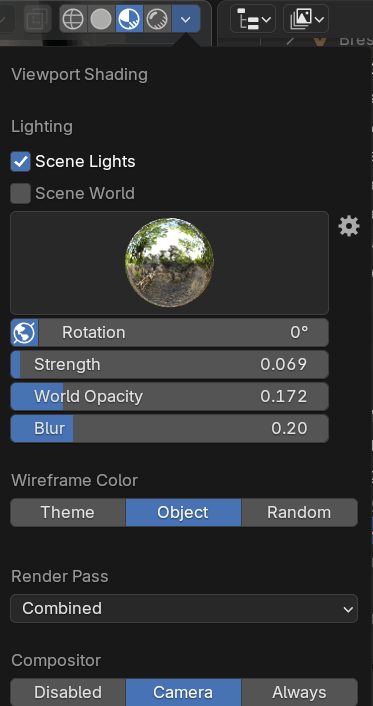
Task: Switch to Solid viewport shading
Action: pyautogui.click(x=101, y=19)
